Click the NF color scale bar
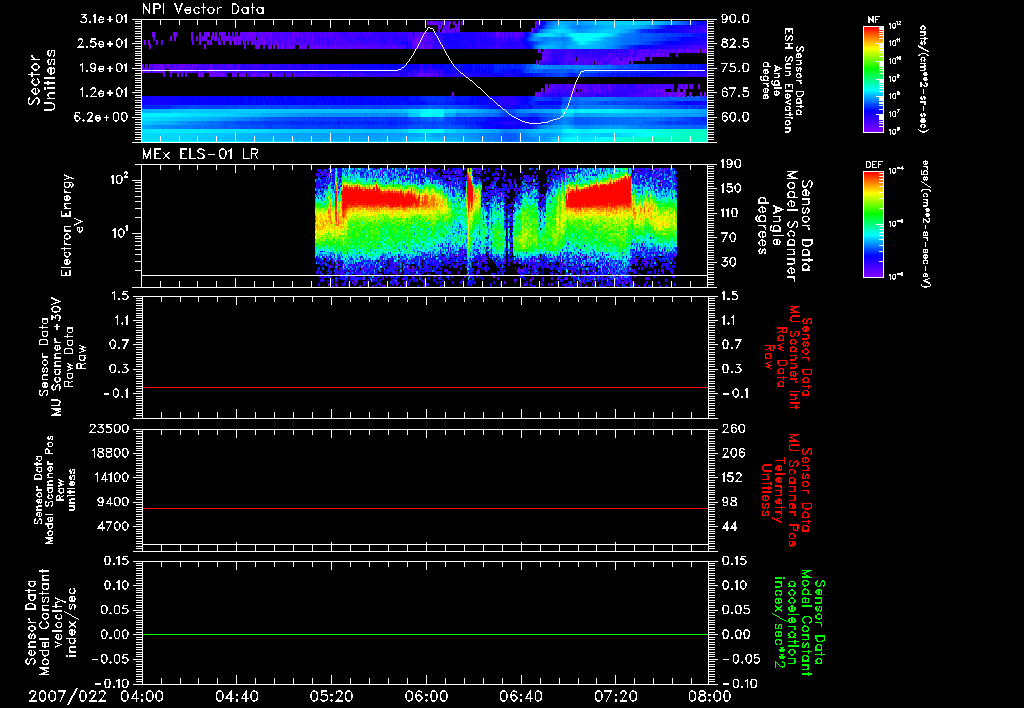 872,79
